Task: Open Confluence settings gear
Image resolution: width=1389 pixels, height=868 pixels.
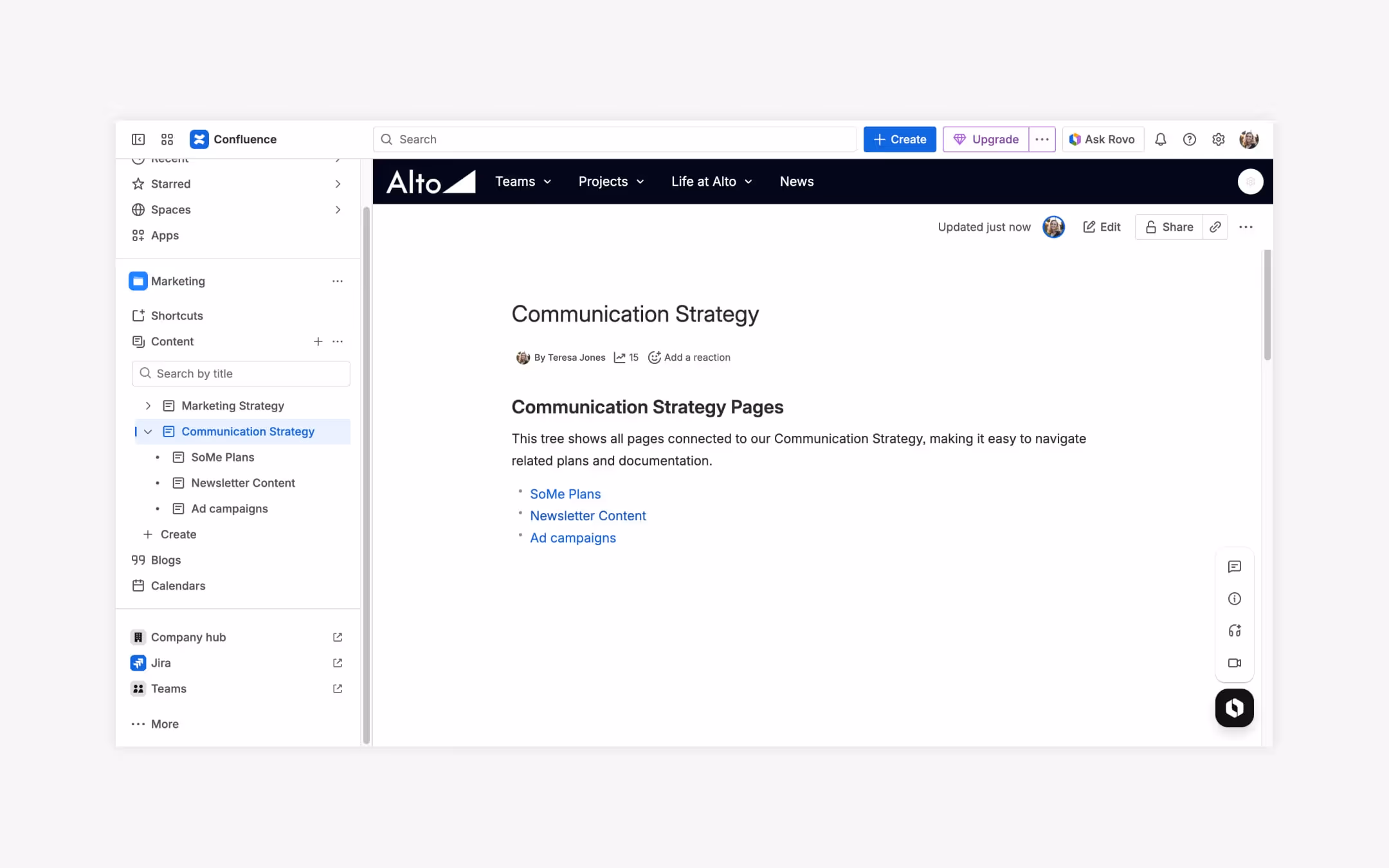Action: (x=1219, y=139)
